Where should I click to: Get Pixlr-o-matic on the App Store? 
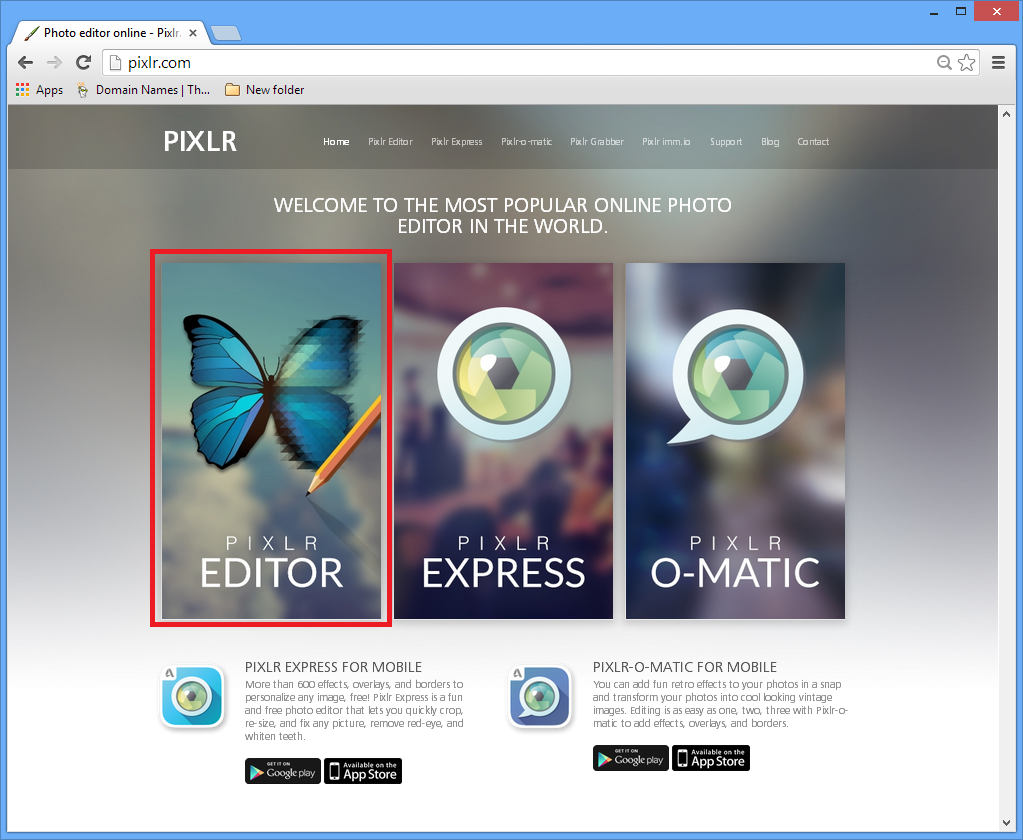tap(711, 758)
